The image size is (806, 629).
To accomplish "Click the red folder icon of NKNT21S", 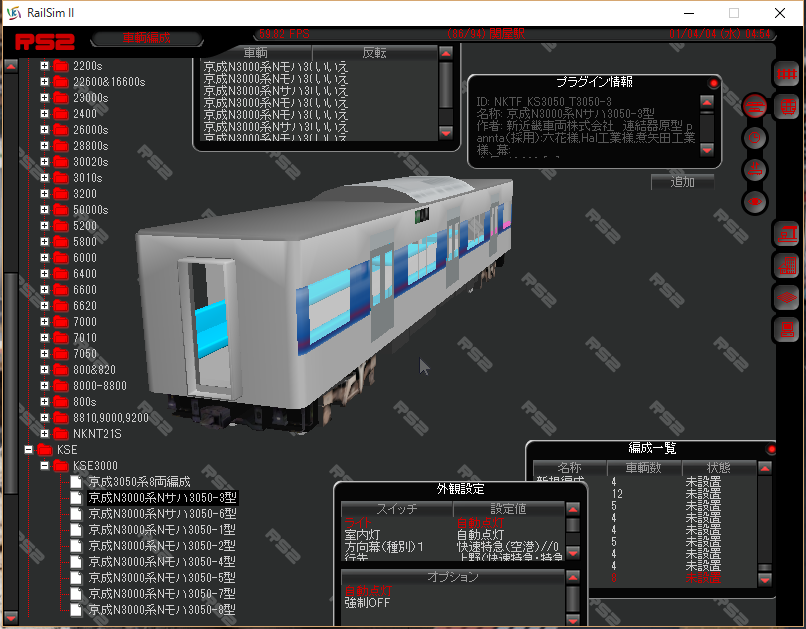I will (x=61, y=434).
